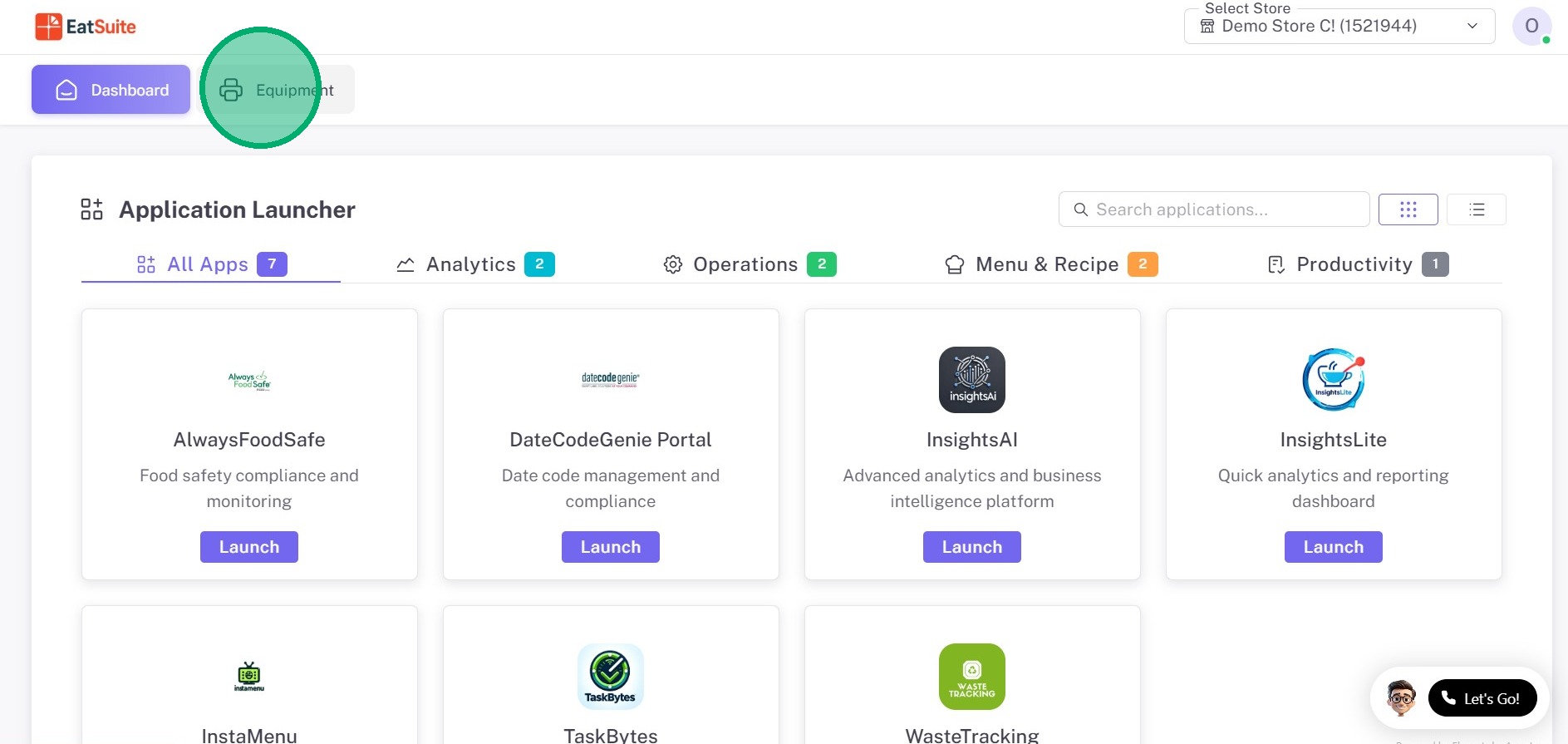Click the AlwaysFoodSafe logo icon

point(249,380)
